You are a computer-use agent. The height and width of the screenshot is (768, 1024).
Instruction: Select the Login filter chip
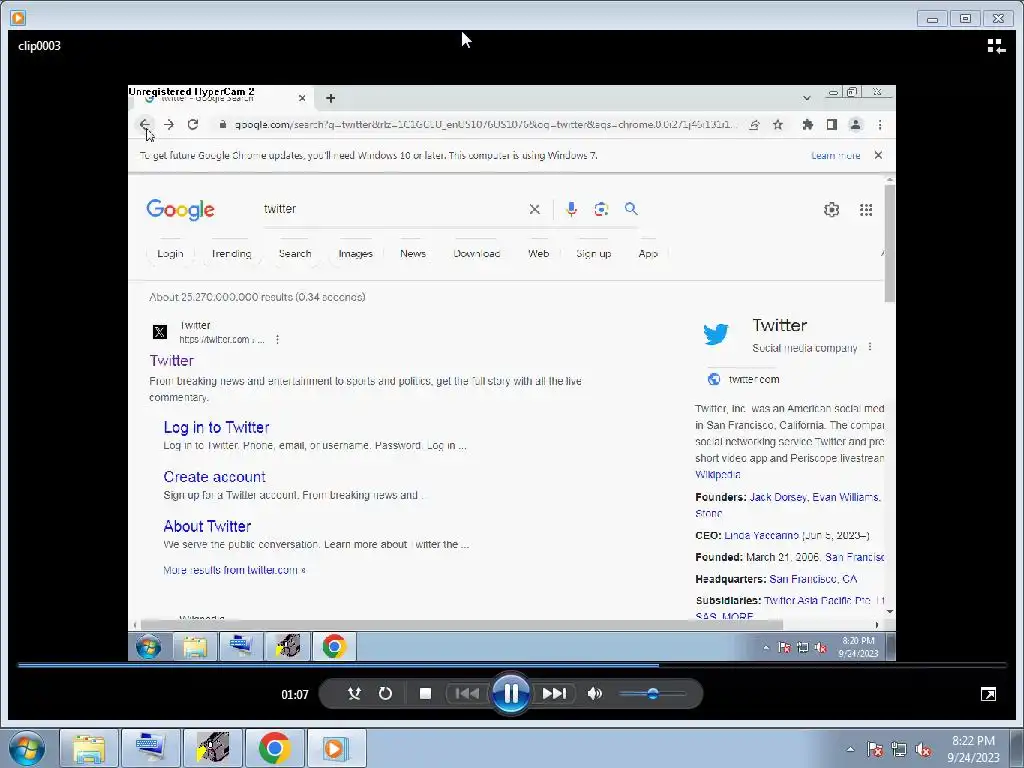pyautogui.click(x=170, y=253)
